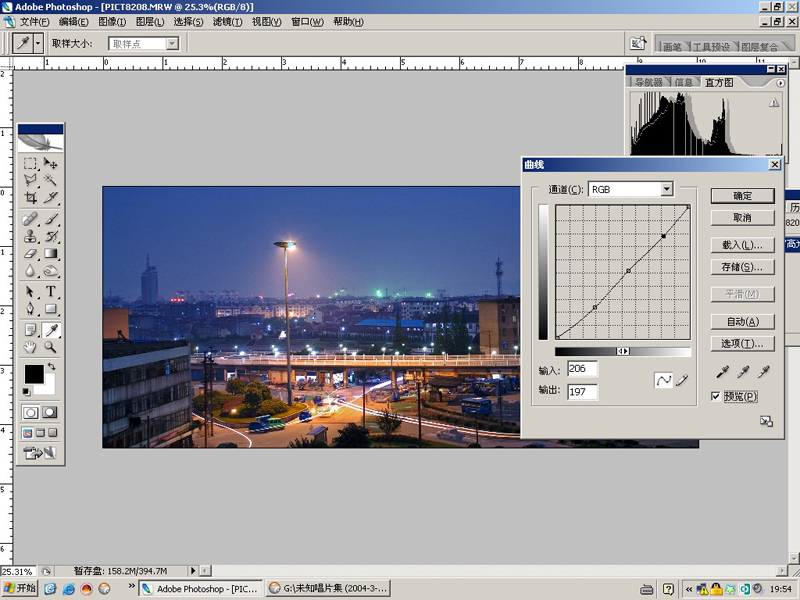Select the Crop tool in the toolbox
Viewport: 800px width, 600px height.
(30, 198)
